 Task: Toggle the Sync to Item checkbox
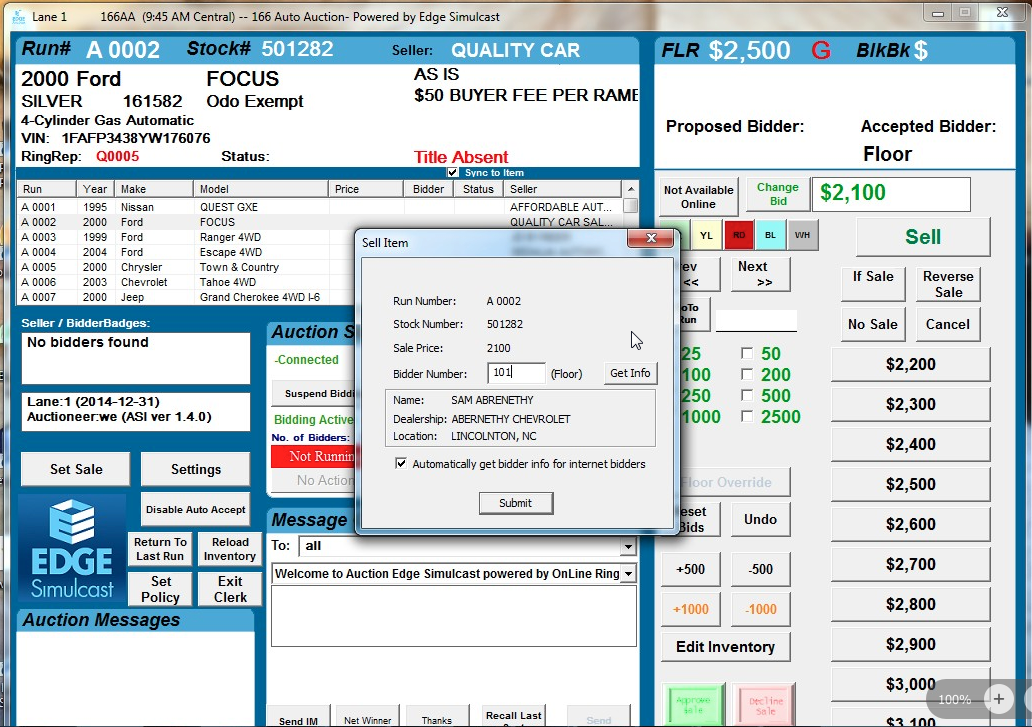(x=453, y=172)
